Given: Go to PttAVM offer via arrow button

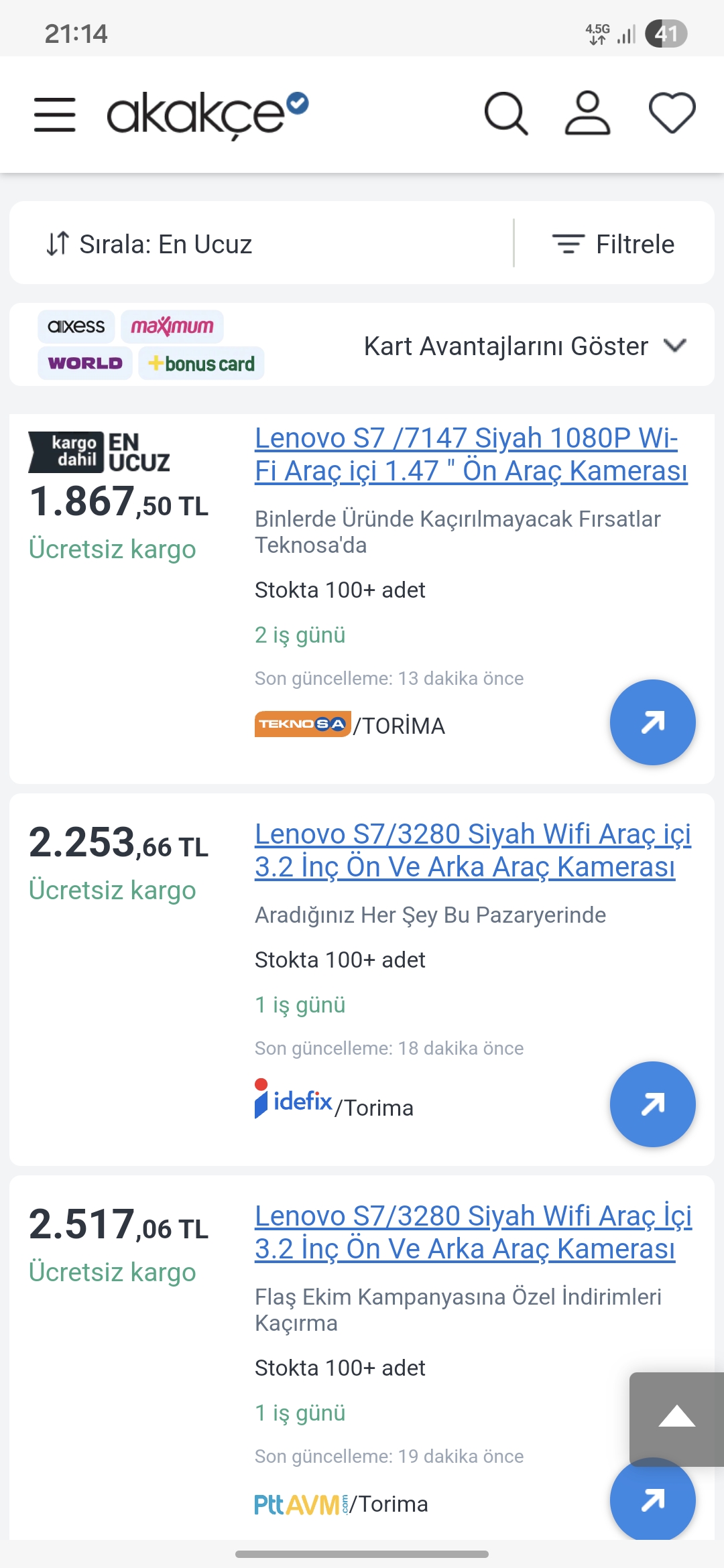Looking at the screenshot, I should coord(652,1500).
